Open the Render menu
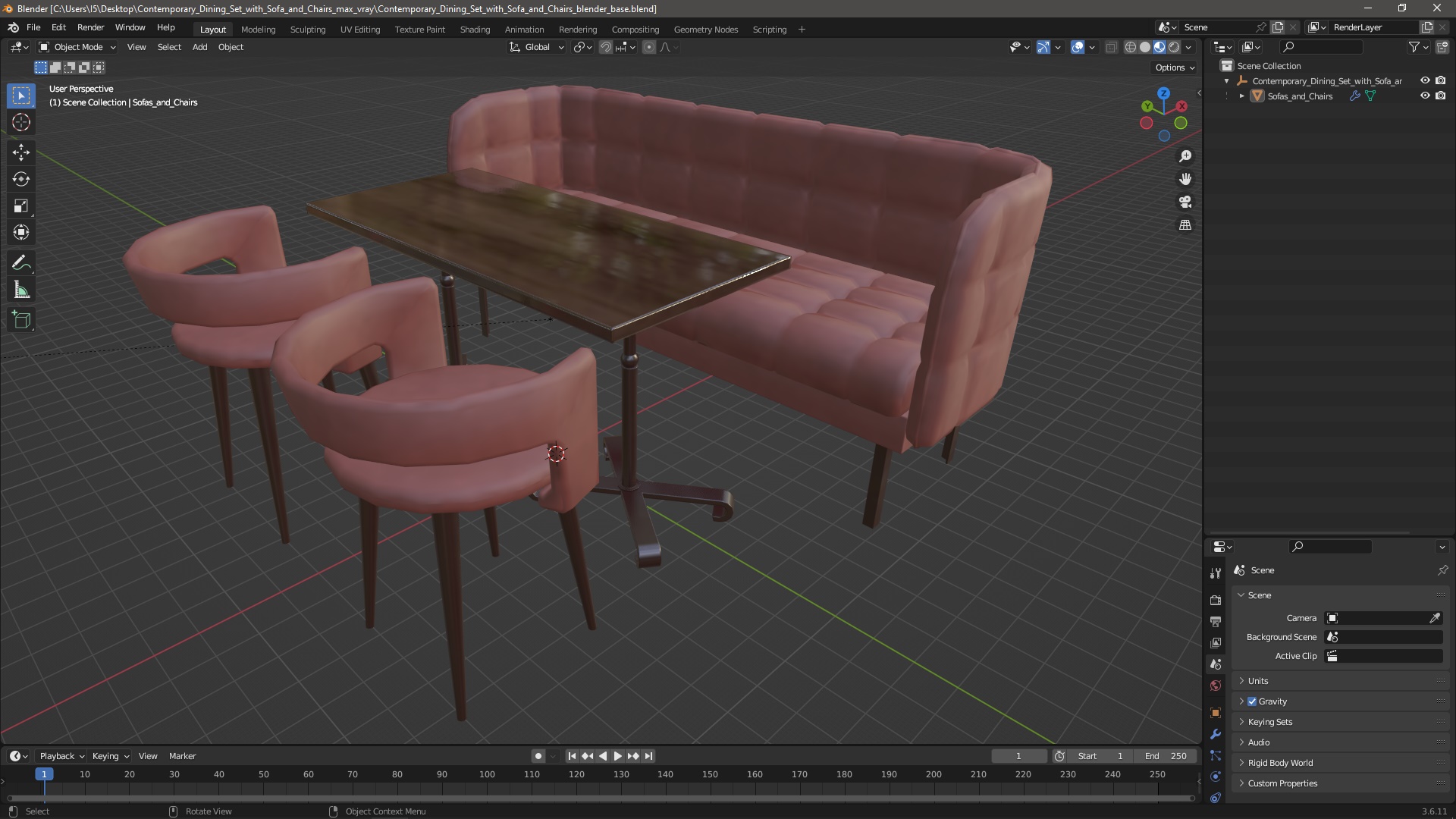Image resolution: width=1456 pixels, height=819 pixels. point(90,27)
